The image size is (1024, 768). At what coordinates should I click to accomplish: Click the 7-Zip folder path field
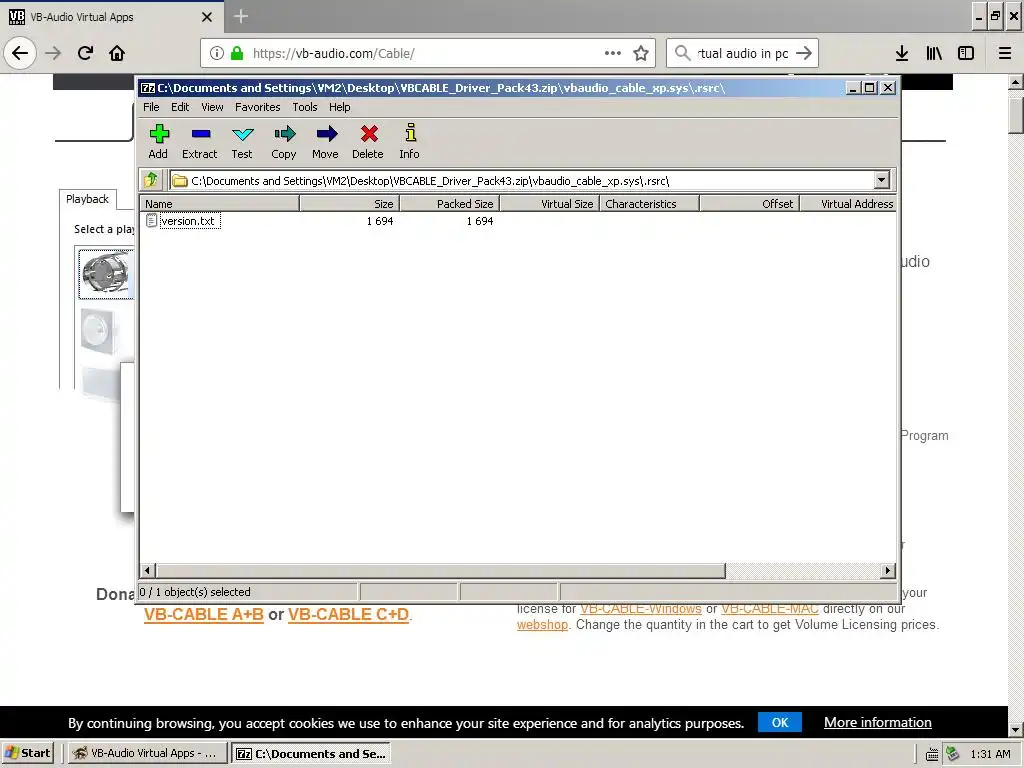(x=522, y=180)
